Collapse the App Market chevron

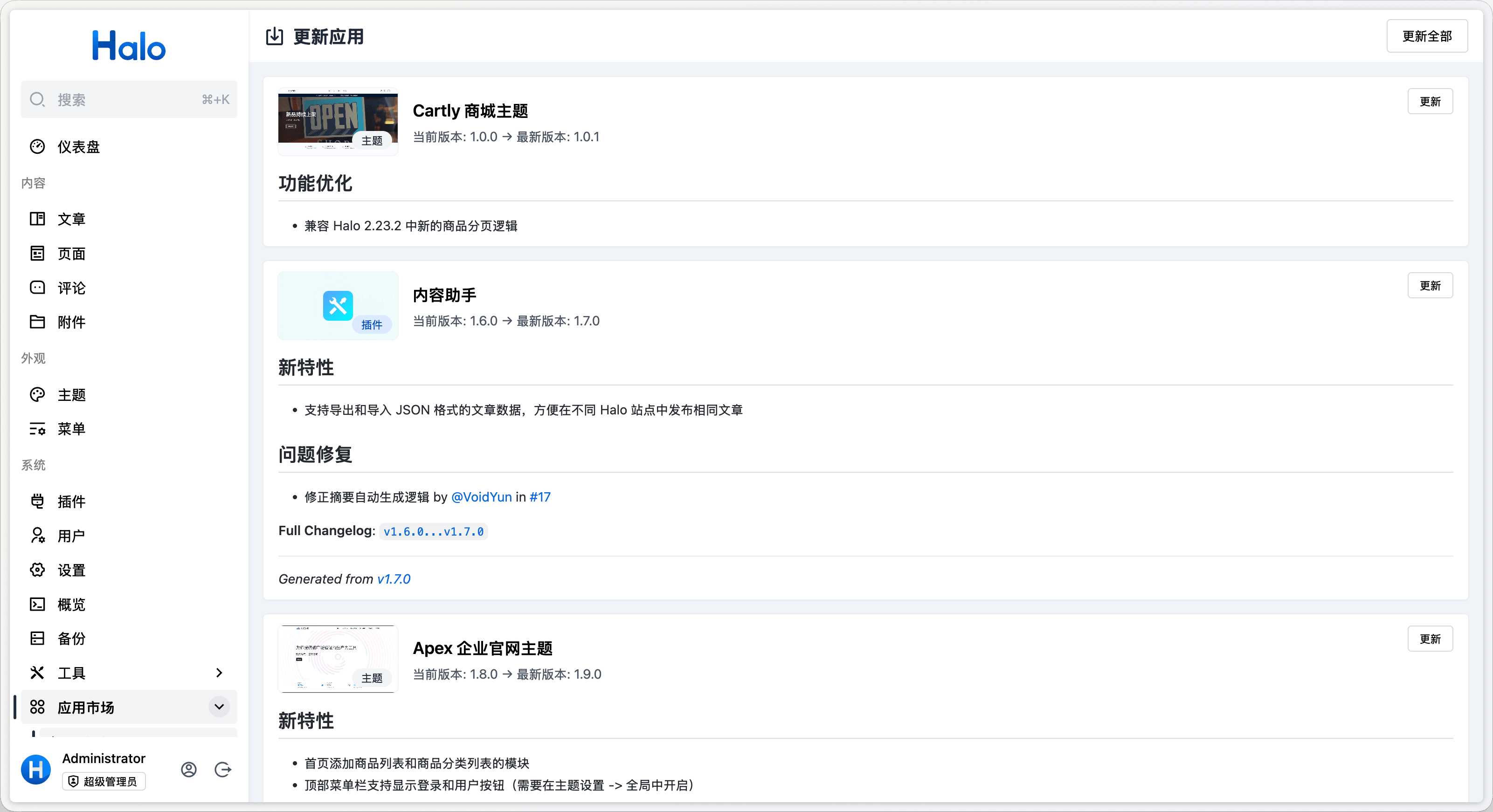point(219,707)
